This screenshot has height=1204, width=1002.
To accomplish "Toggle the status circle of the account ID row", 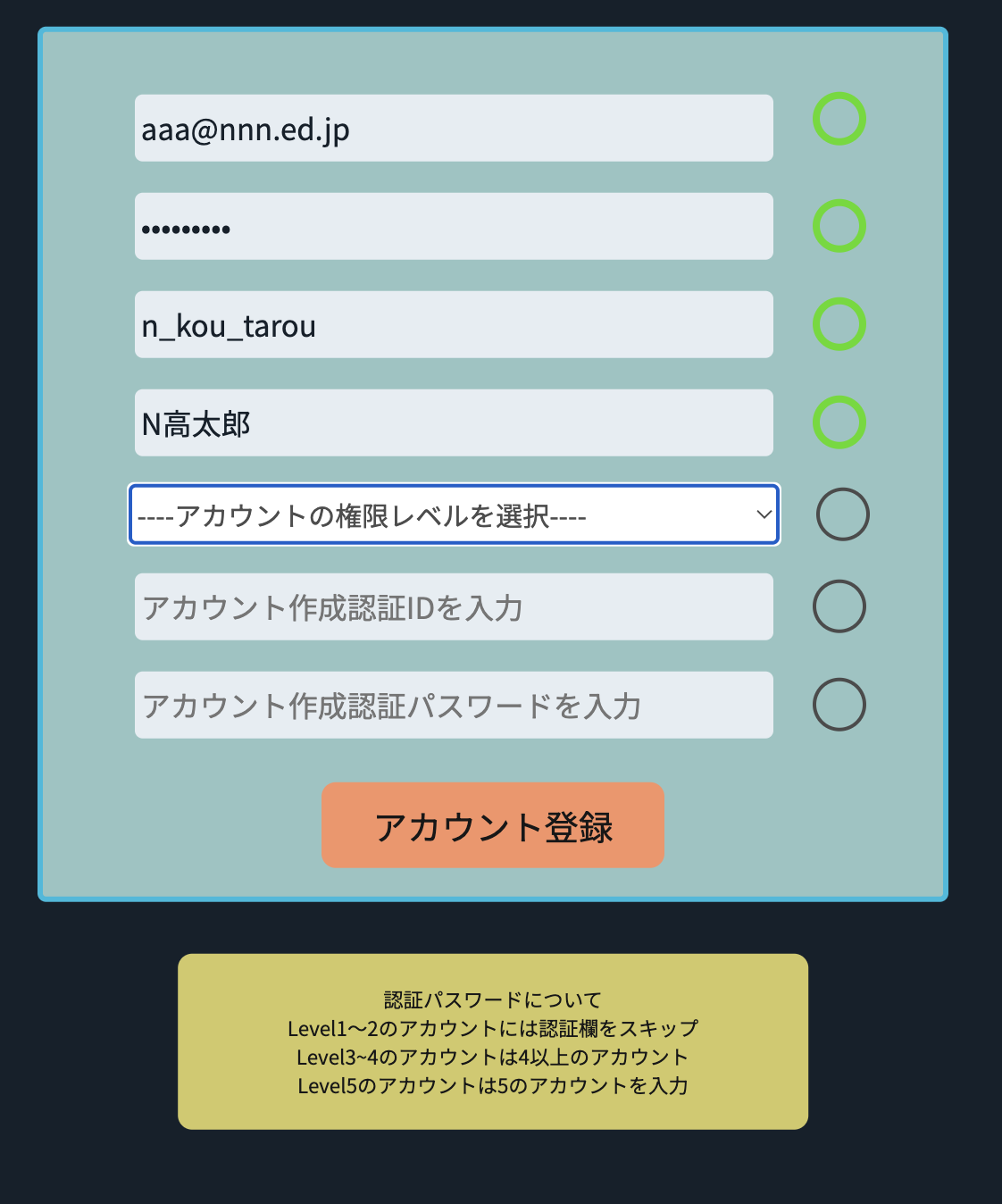I will point(840,606).
